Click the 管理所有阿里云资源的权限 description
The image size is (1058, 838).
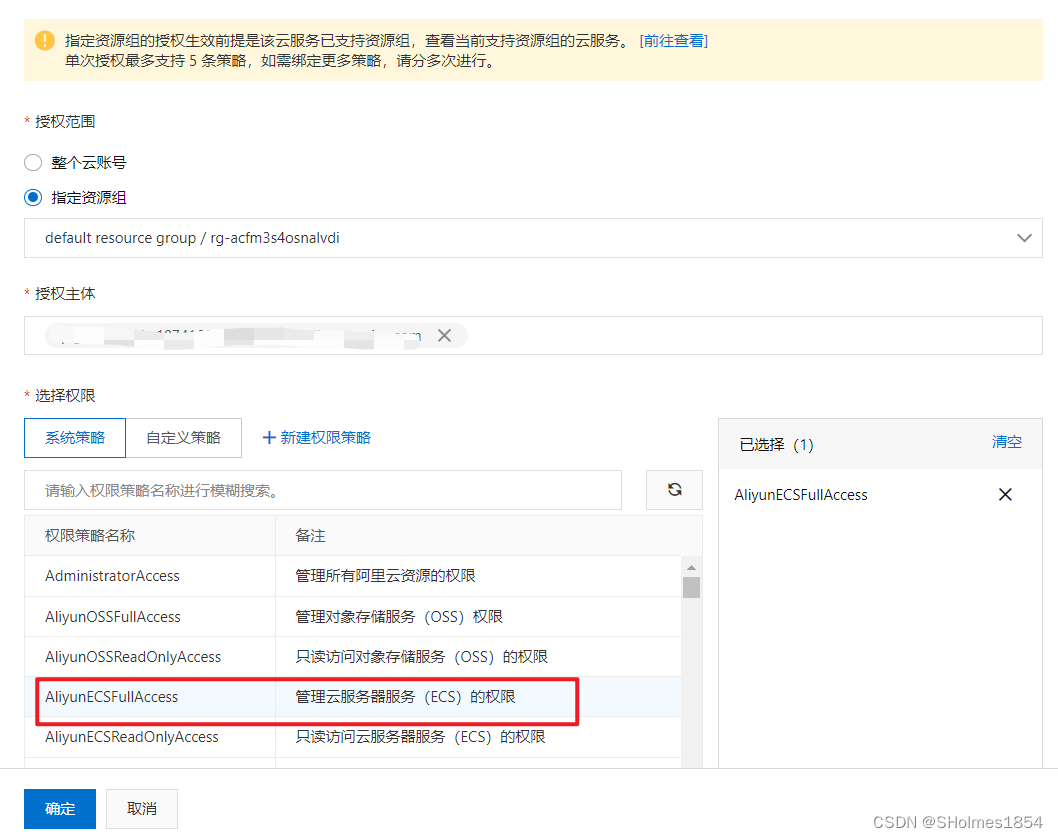point(385,576)
